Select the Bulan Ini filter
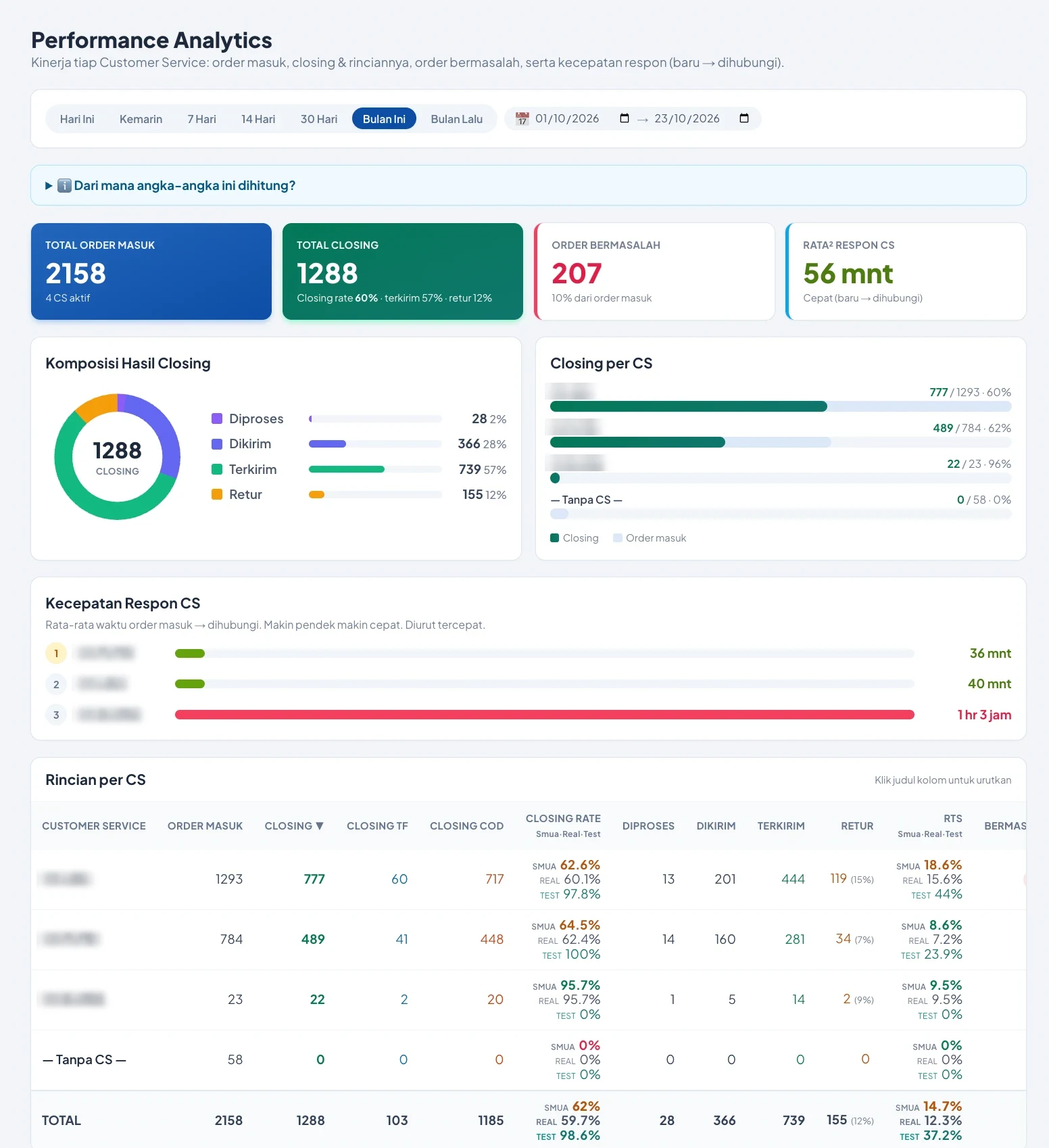This screenshot has height=1148, width=1049. point(384,119)
